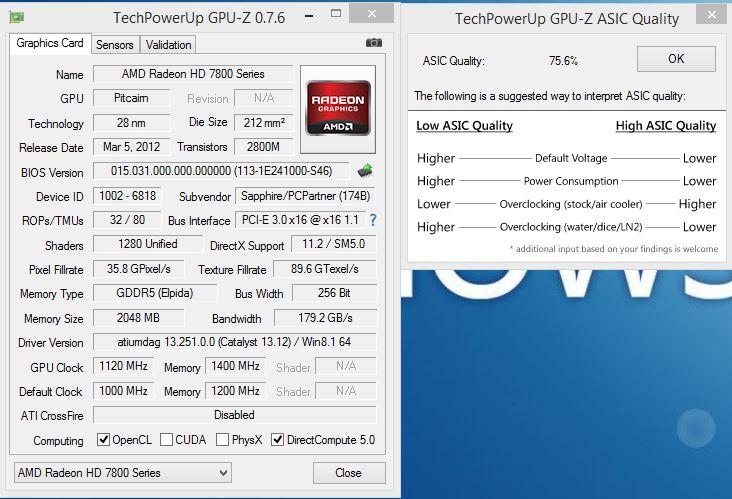Click Power Consumption label in ASIC window
The image size is (732, 499).
(571, 181)
